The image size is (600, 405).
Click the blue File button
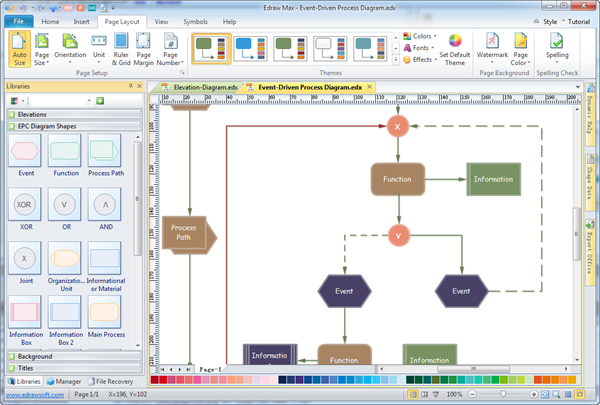[x=19, y=20]
